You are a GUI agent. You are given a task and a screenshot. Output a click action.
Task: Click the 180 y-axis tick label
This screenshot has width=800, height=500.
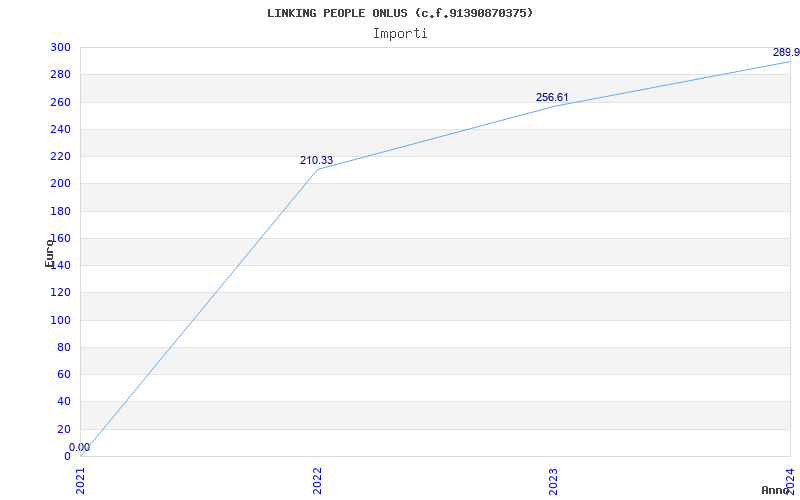coord(60,211)
